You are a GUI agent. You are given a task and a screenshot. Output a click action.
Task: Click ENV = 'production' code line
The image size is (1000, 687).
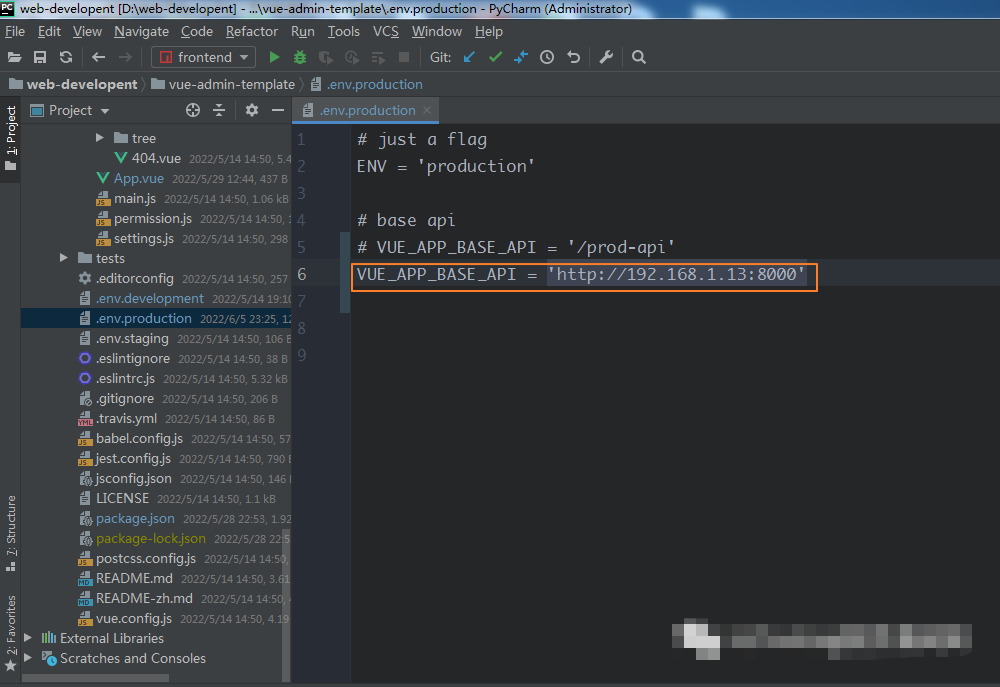[x=445, y=166]
